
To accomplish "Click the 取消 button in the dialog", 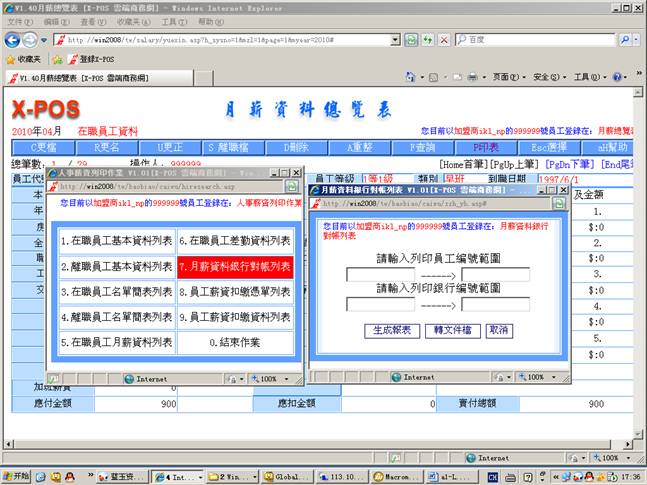I will [x=497, y=330].
